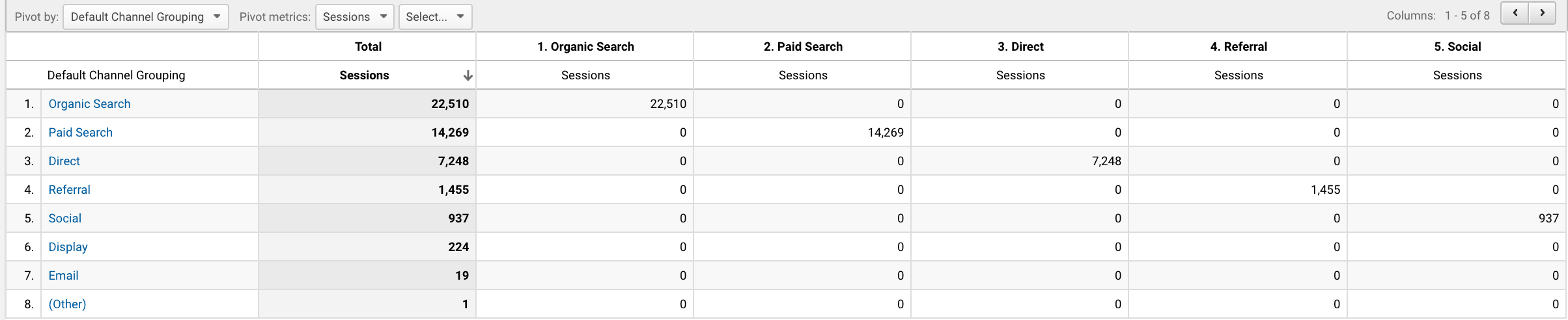Open the Sessions pivot metrics dropdown
The width and height of the screenshot is (1568, 320).
pyautogui.click(x=354, y=17)
